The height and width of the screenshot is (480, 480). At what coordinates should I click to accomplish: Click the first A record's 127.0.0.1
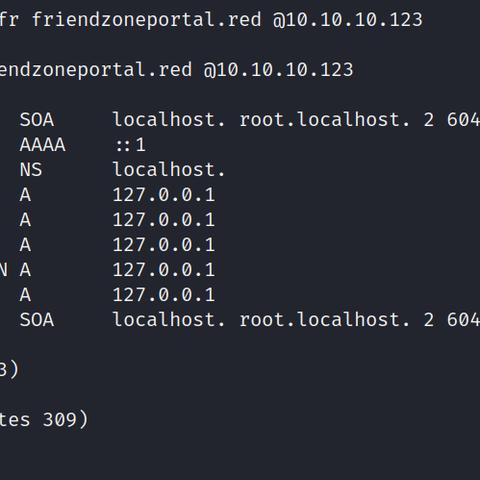point(164,195)
